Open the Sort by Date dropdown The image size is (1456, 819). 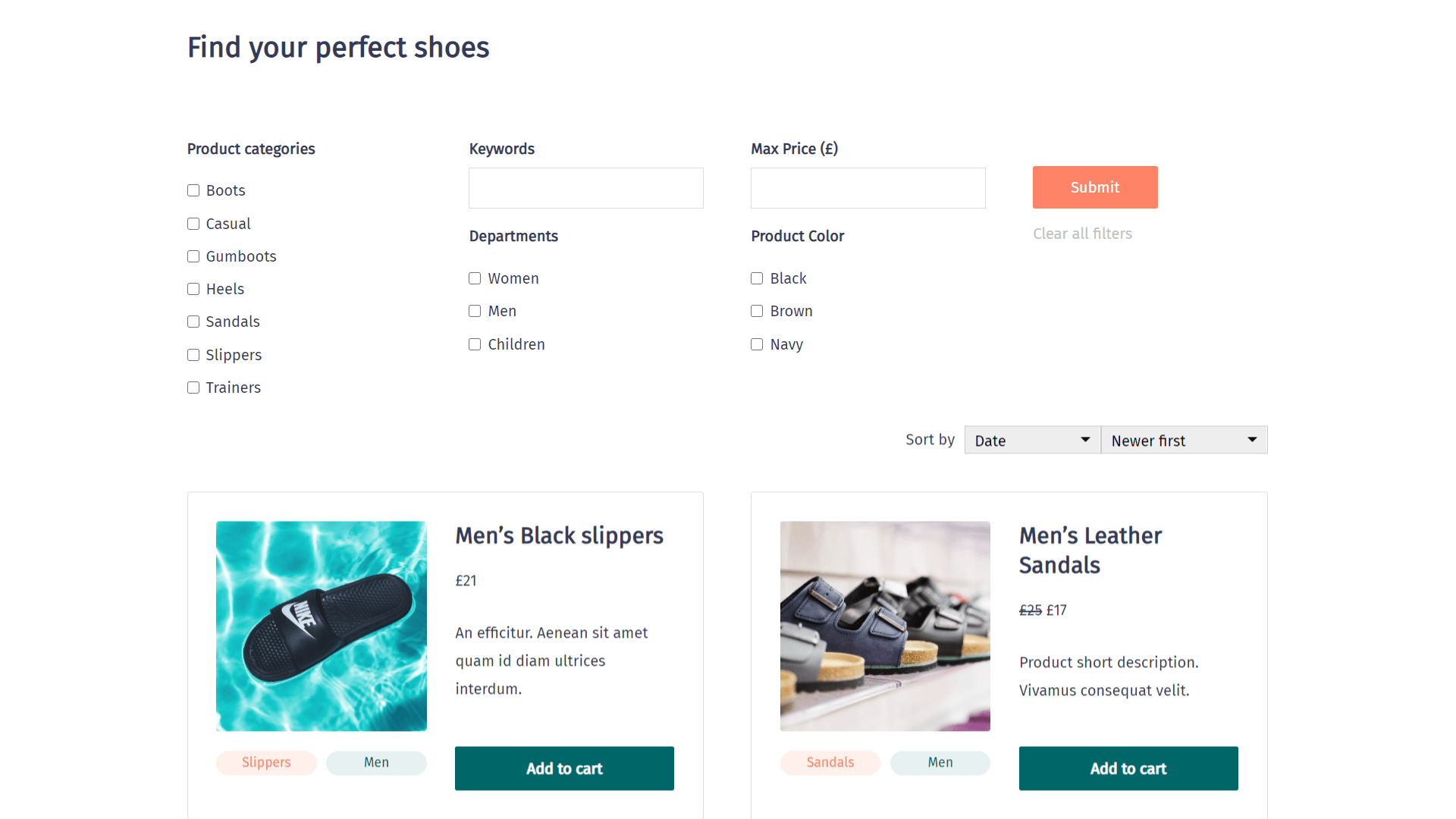tap(1032, 440)
